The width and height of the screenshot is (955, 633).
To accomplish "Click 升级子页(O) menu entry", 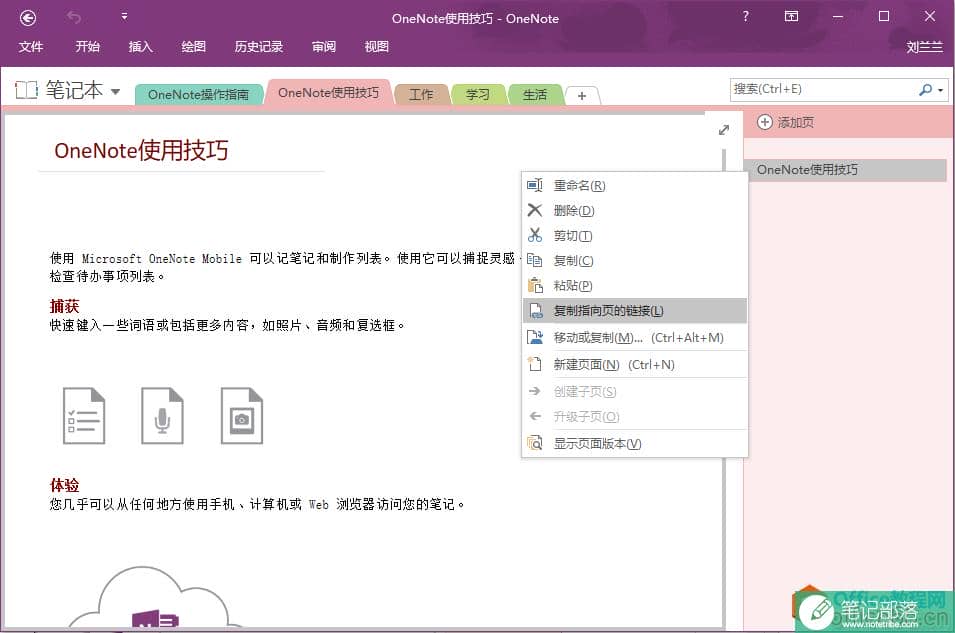I will (x=635, y=416).
